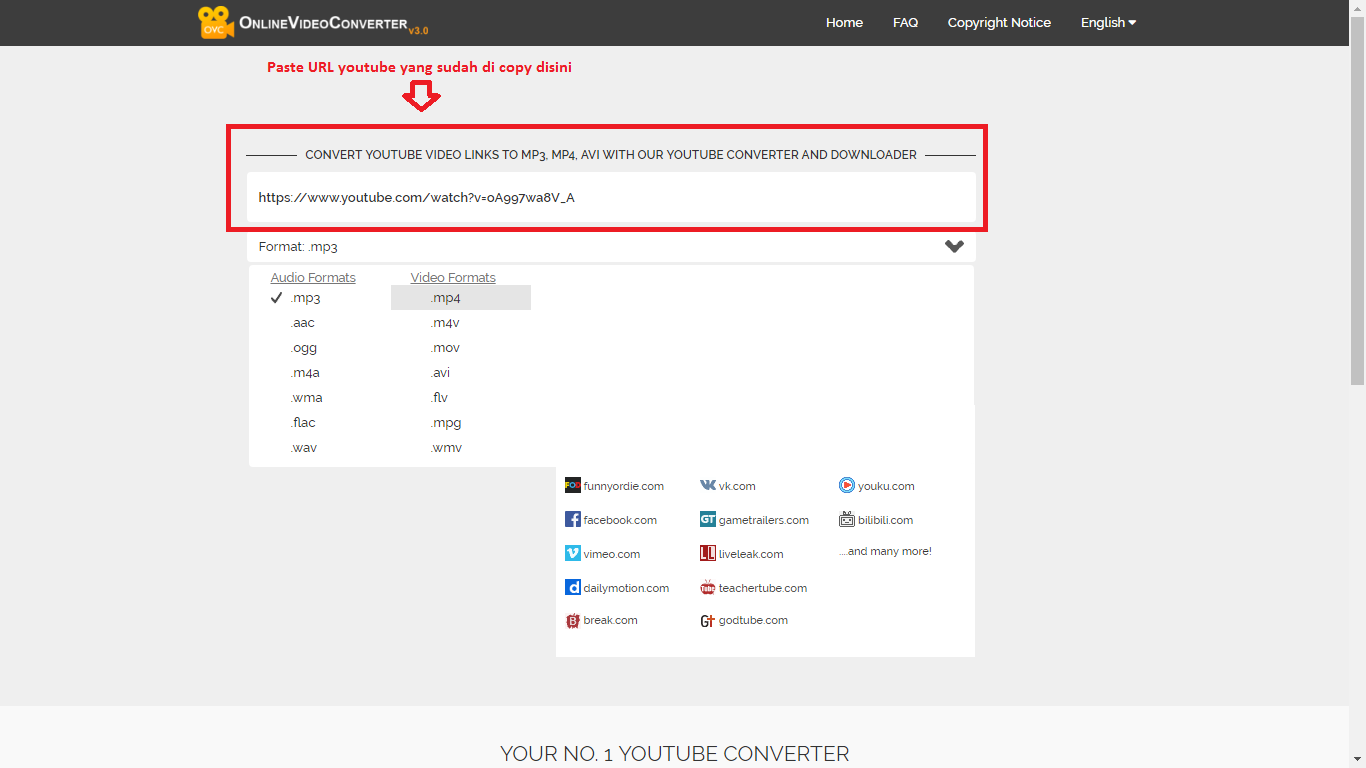This screenshot has height=768, width=1366.
Task: Choose the .flv video format
Action: 439,398
